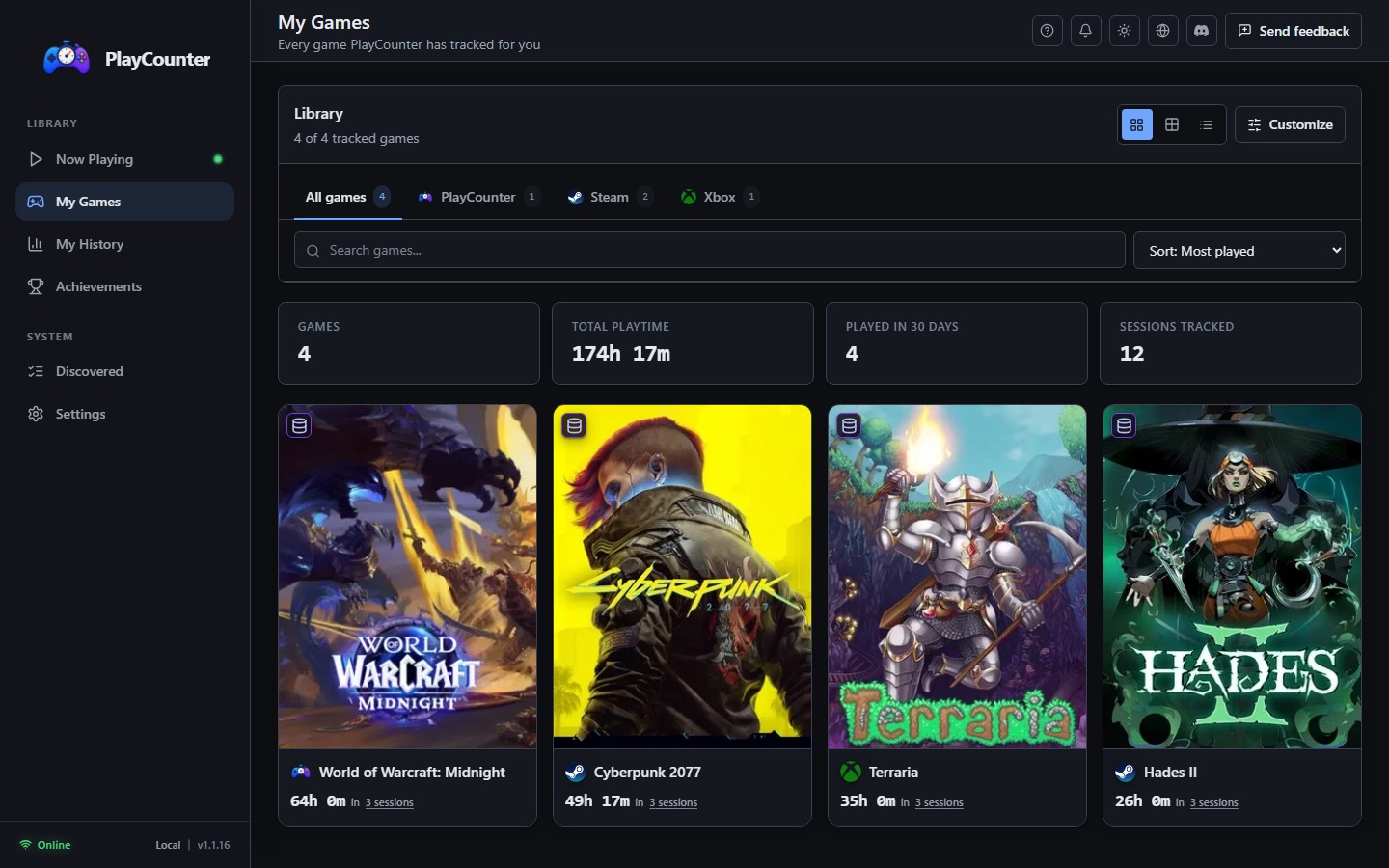
Task: Click 3 sessions link under Terraria
Action: point(939,802)
